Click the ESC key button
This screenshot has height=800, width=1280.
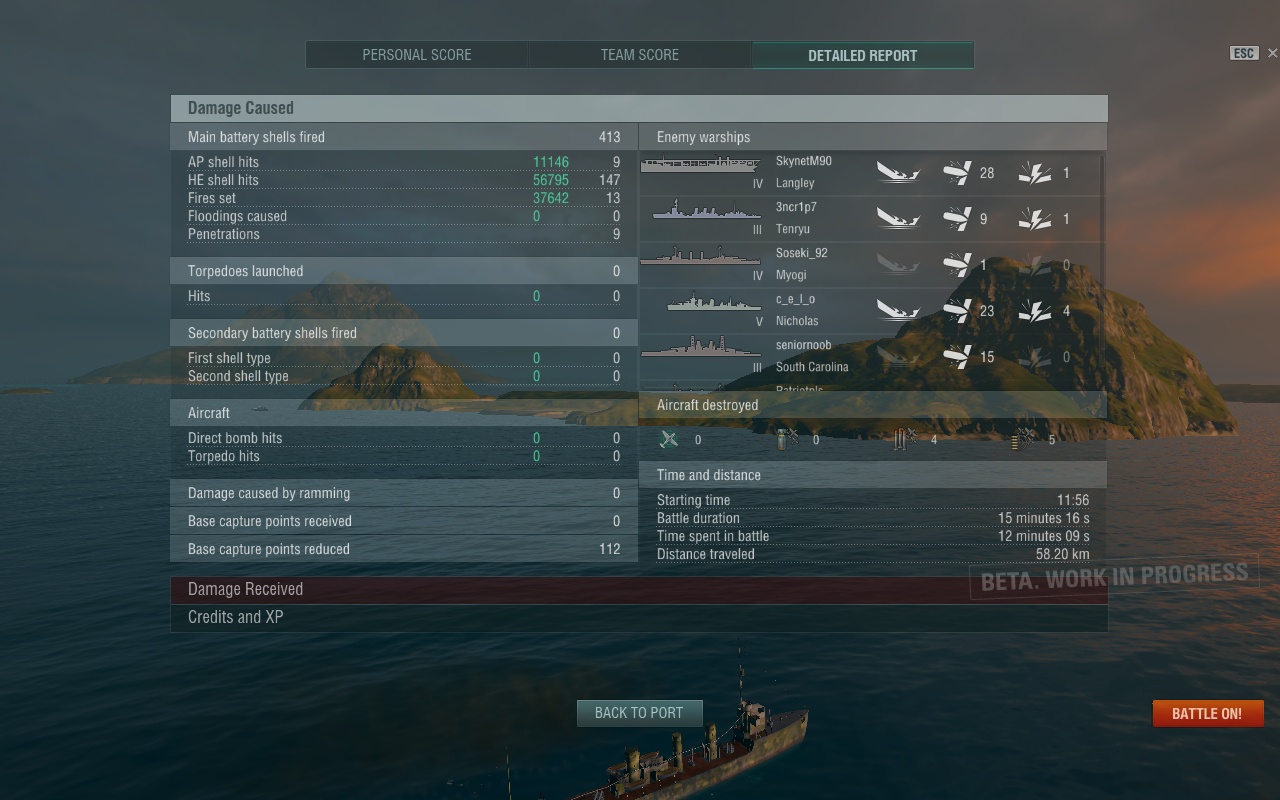(1244, 53)
